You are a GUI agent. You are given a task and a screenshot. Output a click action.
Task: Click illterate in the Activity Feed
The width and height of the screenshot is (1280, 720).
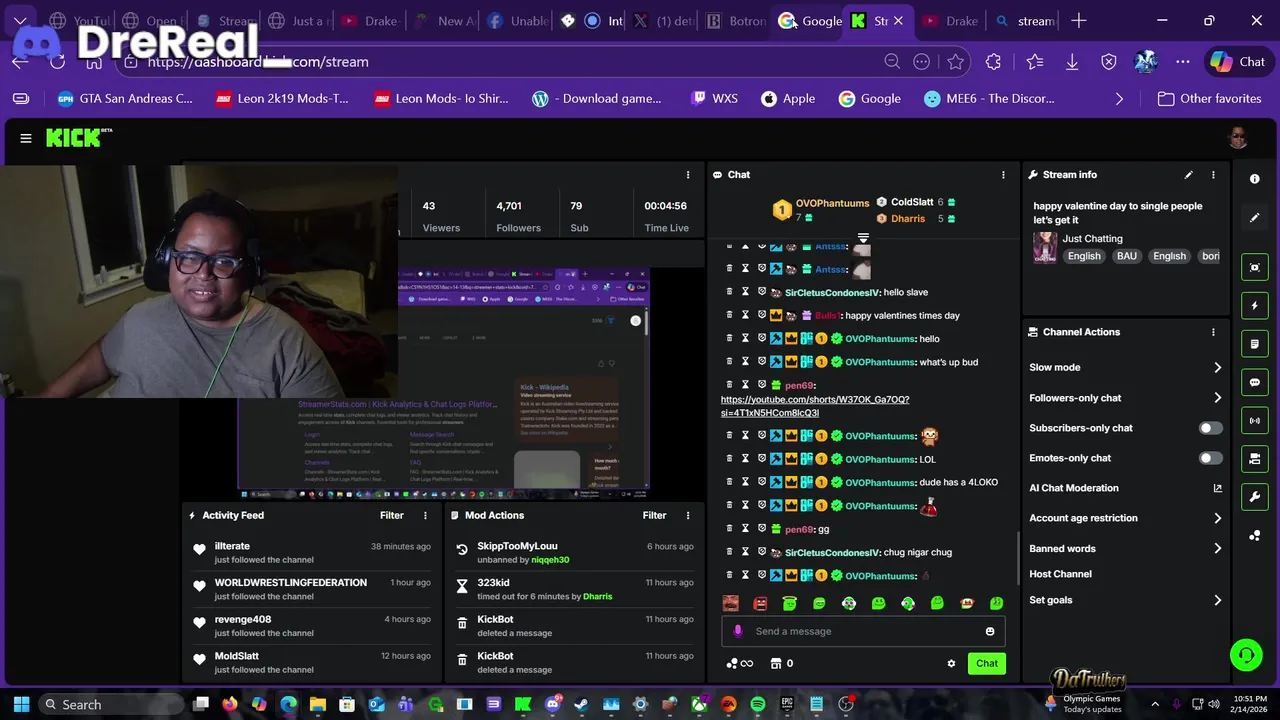coord(232,546)
